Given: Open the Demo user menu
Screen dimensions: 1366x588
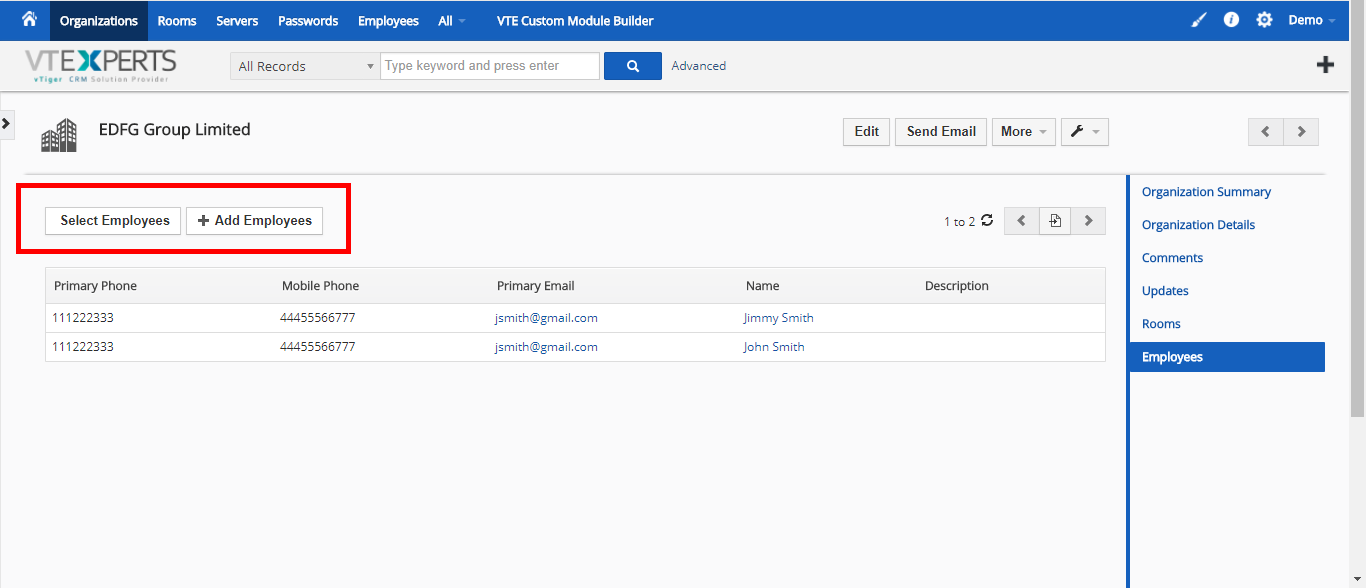Looking at the screenshot, I should pyautogui.click(x=1311, y=20).
